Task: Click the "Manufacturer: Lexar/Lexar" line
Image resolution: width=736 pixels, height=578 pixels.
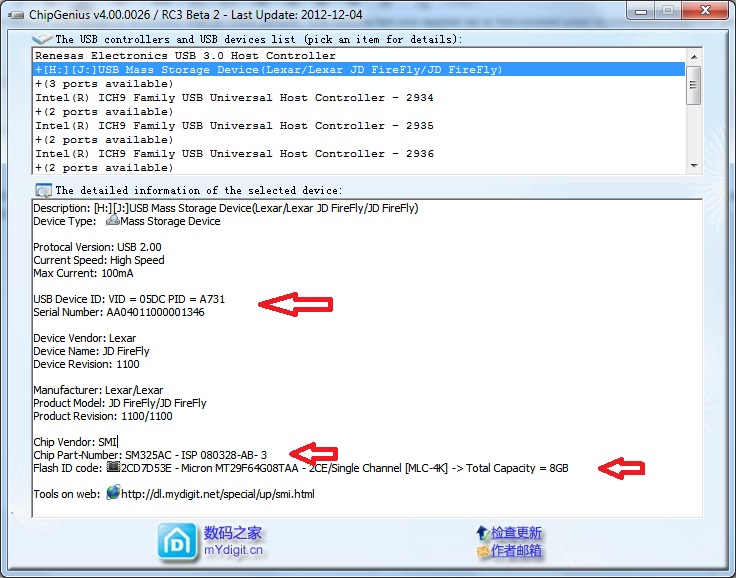Action: (98, 390)
